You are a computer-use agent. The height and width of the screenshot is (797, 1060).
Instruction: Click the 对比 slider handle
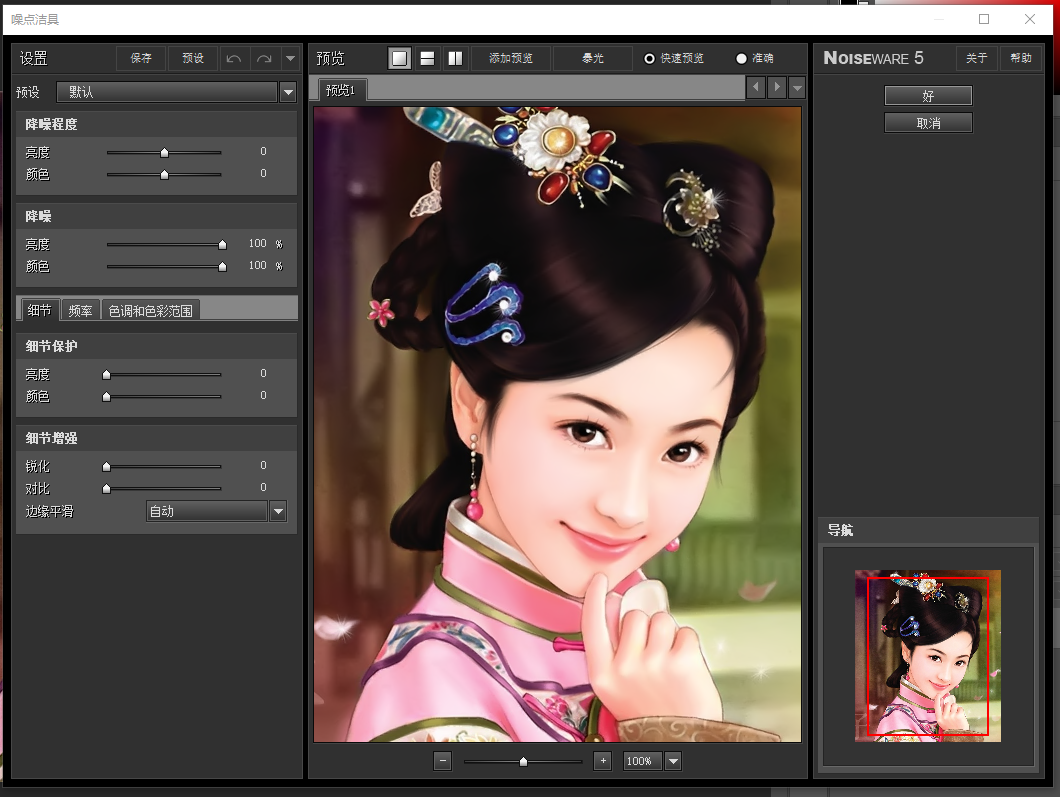(106, 489)
